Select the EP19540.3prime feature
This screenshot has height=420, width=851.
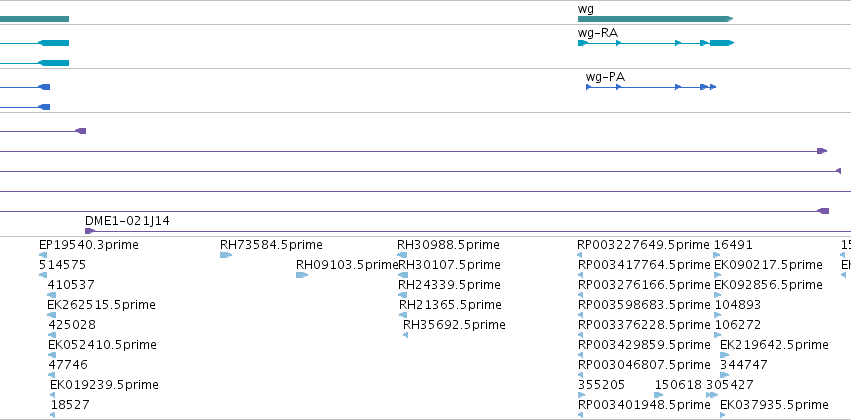pyautogui.click(x=88, y=245)
